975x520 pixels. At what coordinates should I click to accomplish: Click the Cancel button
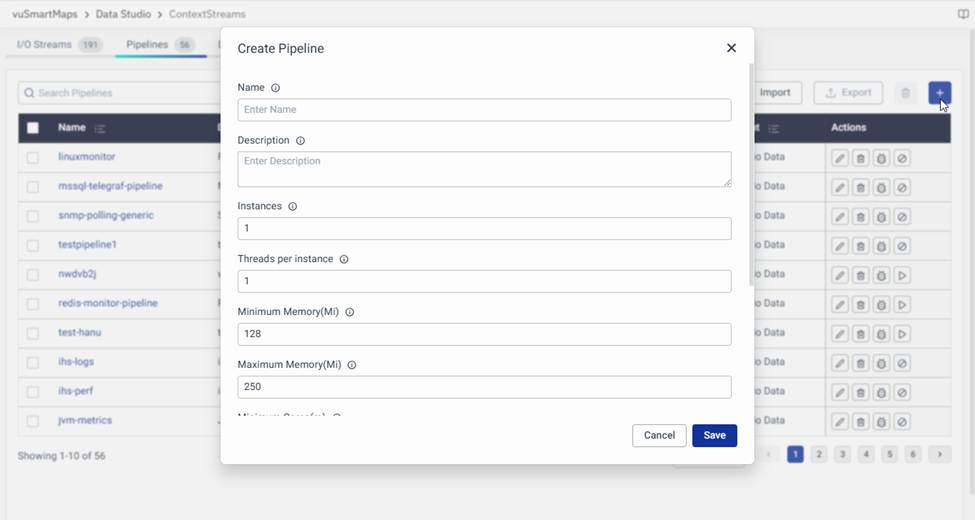(659, 436)
